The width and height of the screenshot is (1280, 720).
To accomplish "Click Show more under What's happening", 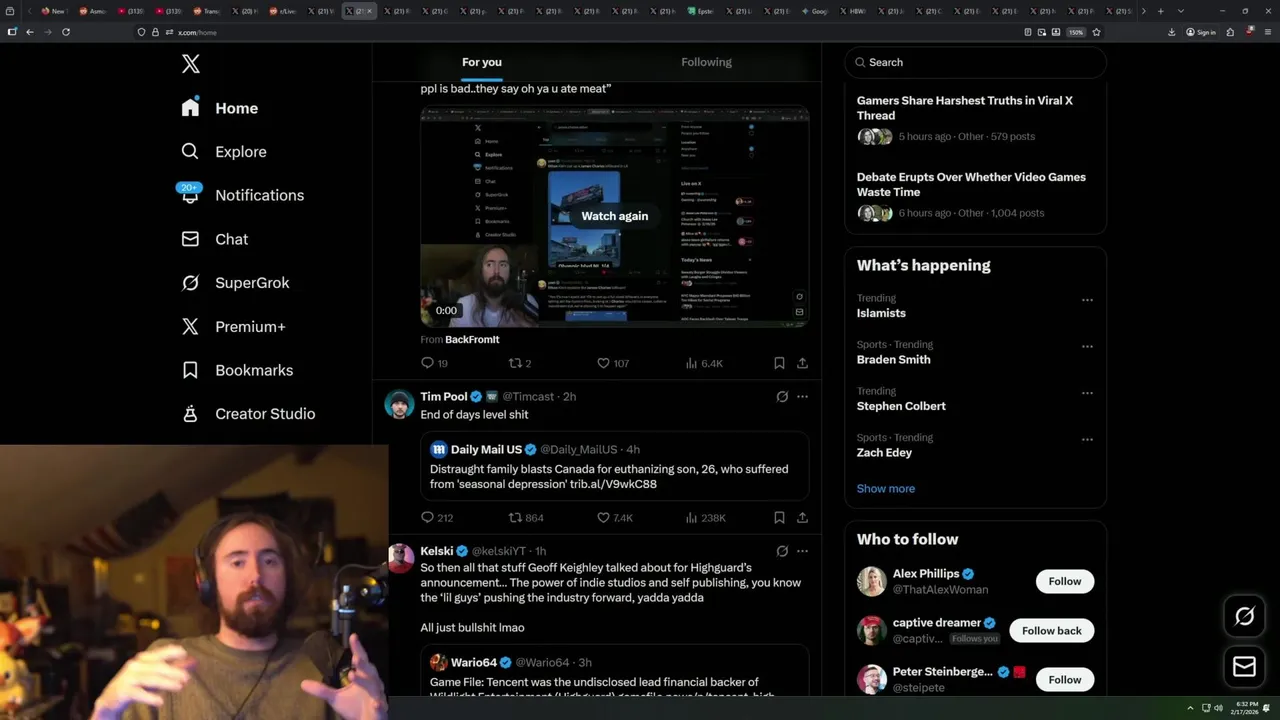I will click(885, 489).
